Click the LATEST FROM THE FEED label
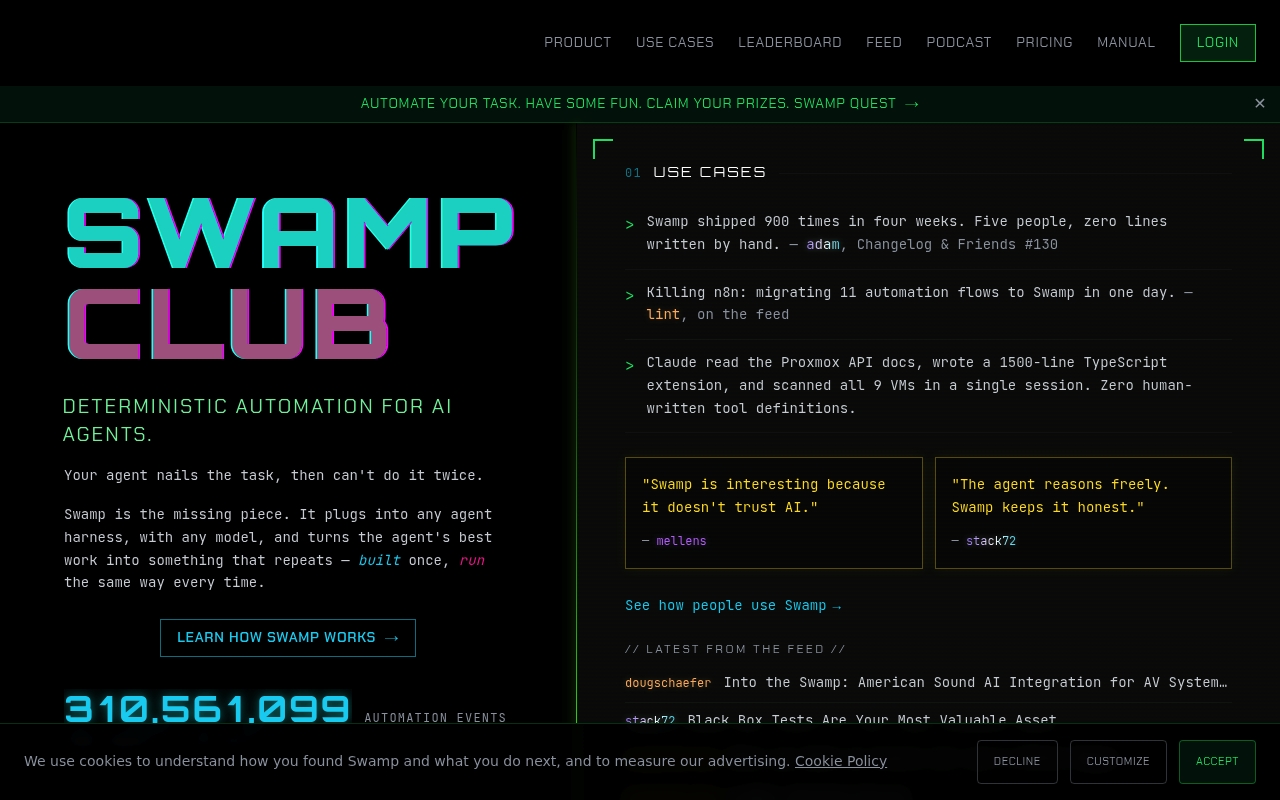 coord(735,649)
